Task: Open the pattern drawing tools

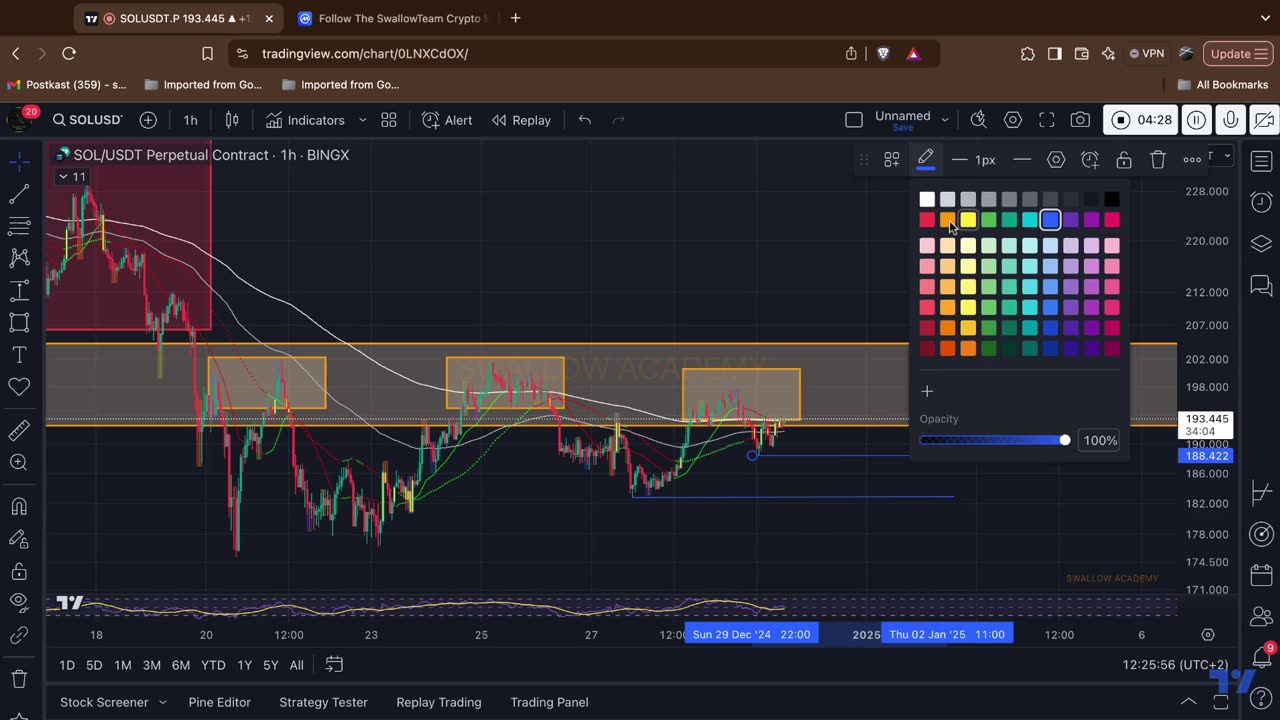Action: 19,258
